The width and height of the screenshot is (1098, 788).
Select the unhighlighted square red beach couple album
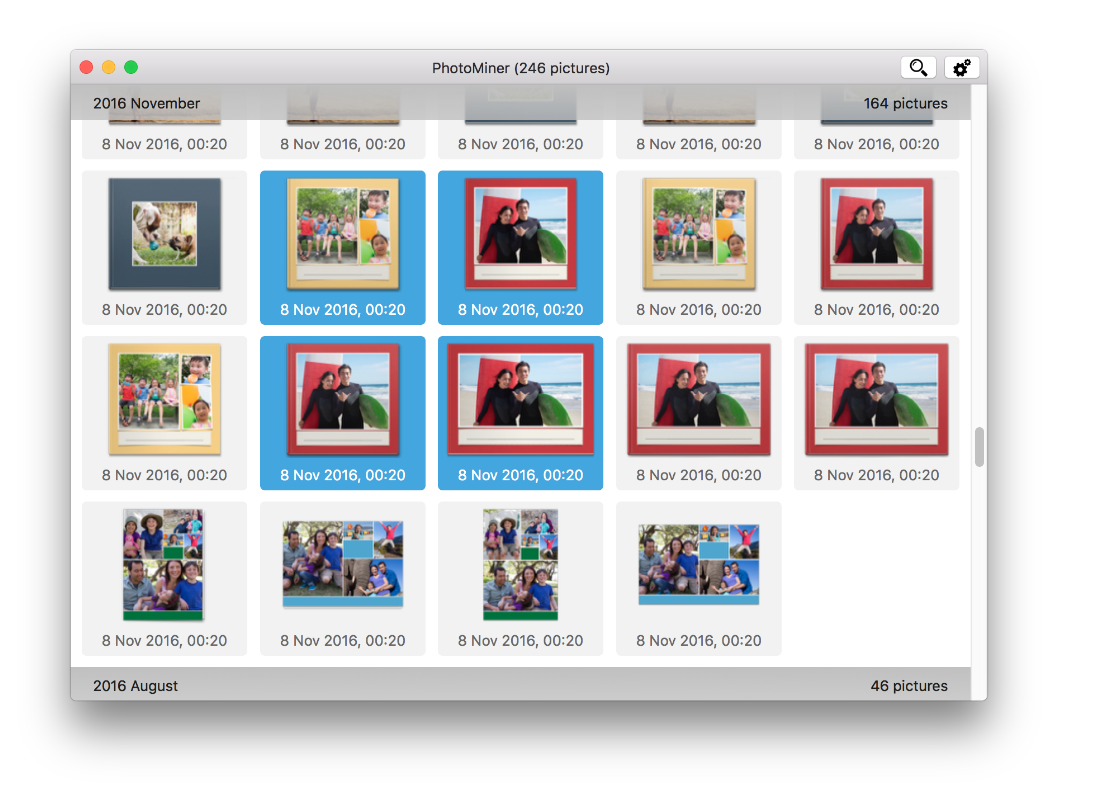pyautogui.click(x=877, y=234)
